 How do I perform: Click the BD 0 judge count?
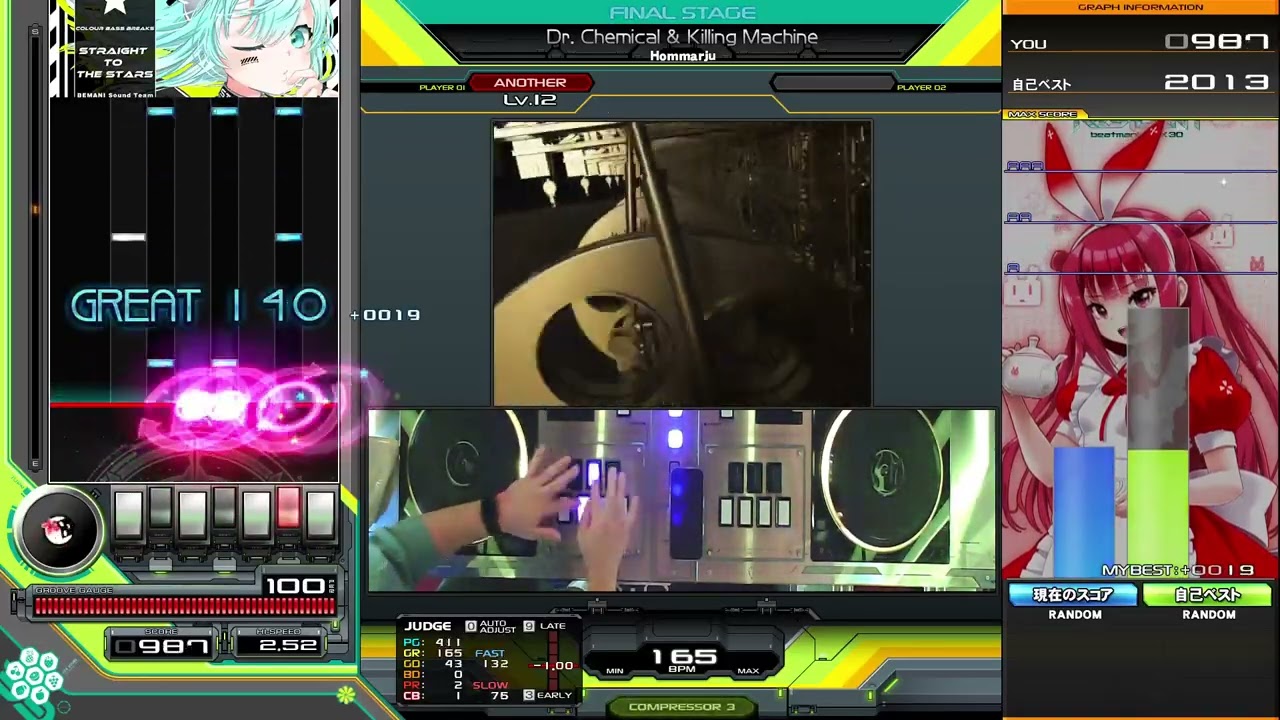click(x=432, y=675)
